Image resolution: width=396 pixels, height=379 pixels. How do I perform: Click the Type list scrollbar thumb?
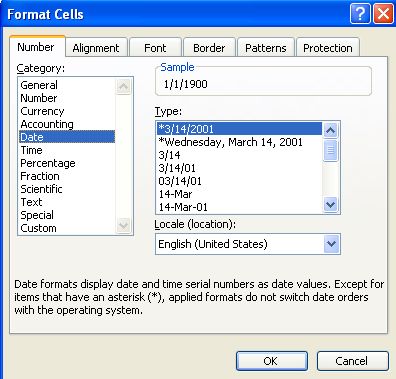330,151
